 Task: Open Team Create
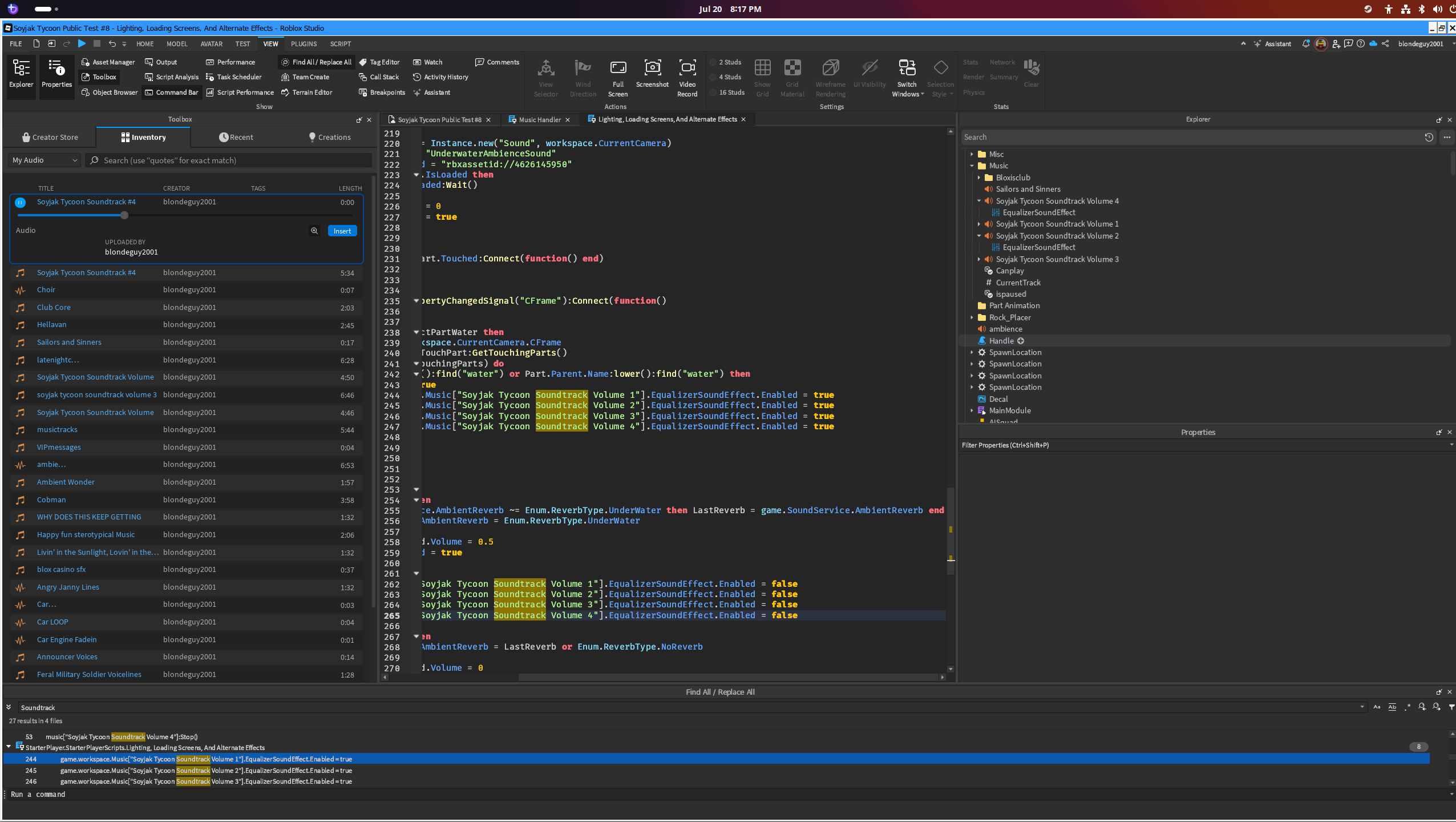[x=305, y=77]
